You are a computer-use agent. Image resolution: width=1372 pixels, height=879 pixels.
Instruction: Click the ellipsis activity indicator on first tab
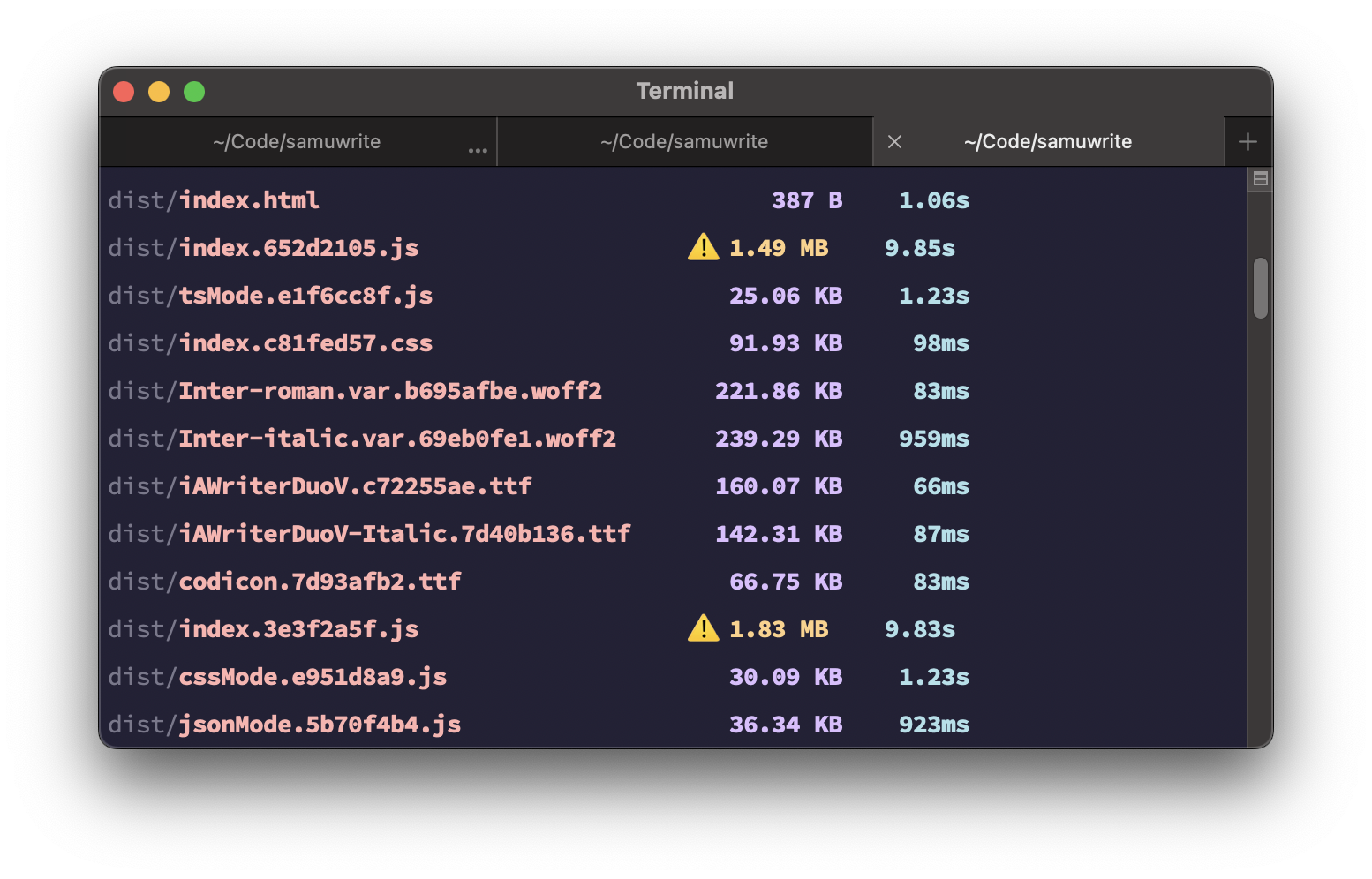pos(478,150)
